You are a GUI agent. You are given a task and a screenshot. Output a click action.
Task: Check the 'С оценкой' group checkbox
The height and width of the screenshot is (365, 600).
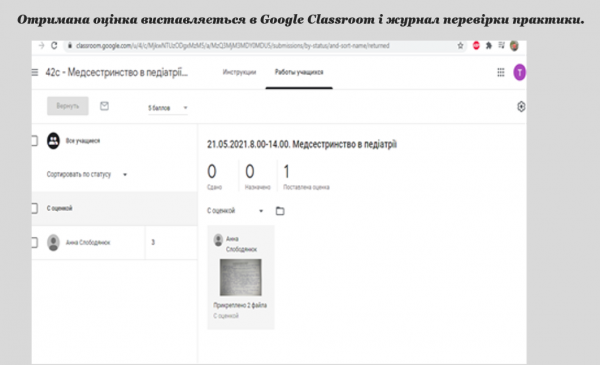click(x=34, y=208)
